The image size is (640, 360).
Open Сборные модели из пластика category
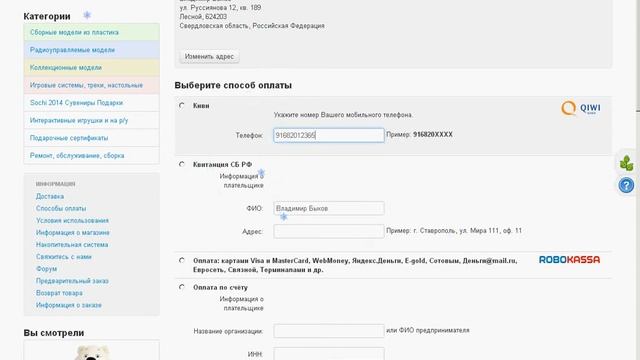pyautogui.click(x=91, y=32)
